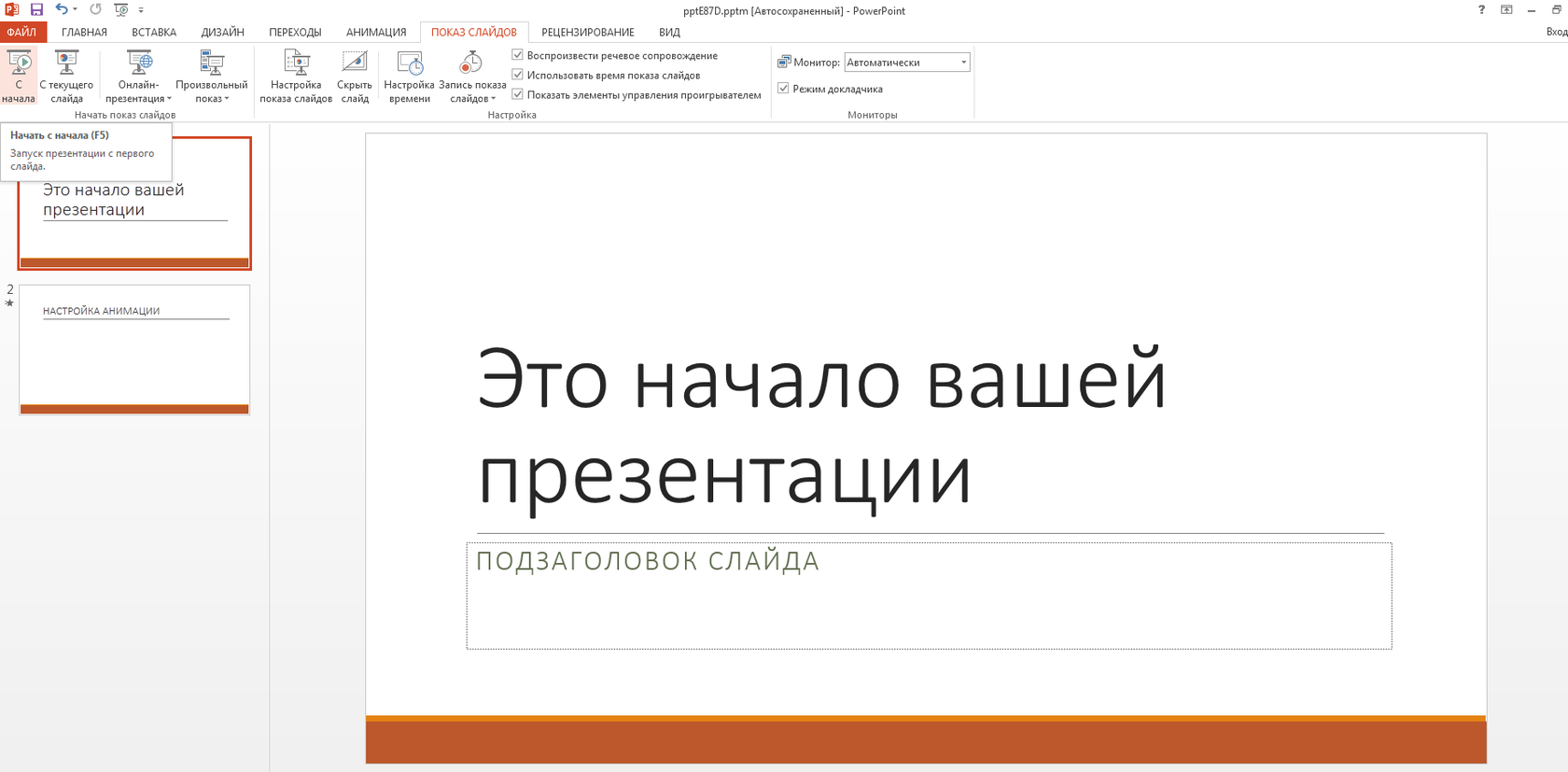Uncheck Показать элементы управления проигрывателем
Image resolution: width=1568 pixels, height=772 pixels.
coord(518,94)
